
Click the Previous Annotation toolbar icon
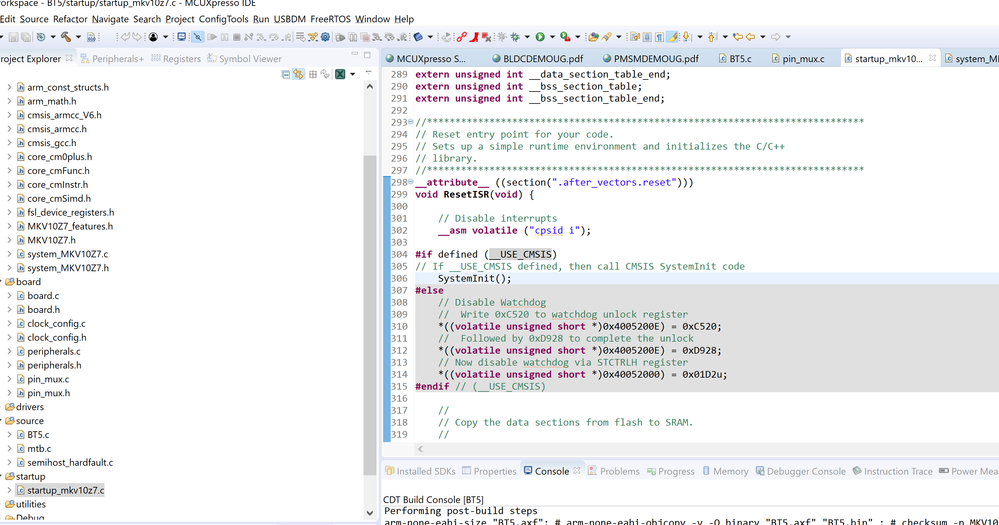click(x=711, y=37)
